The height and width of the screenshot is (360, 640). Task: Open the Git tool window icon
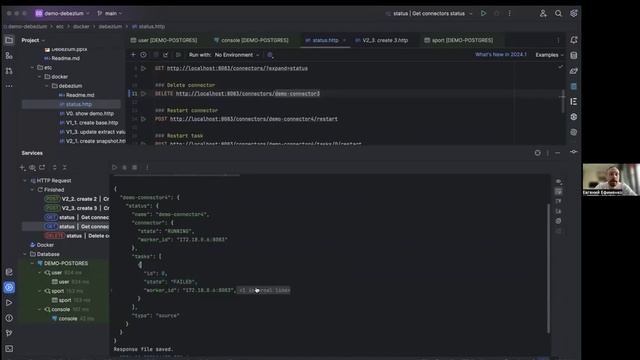(9, 333)
